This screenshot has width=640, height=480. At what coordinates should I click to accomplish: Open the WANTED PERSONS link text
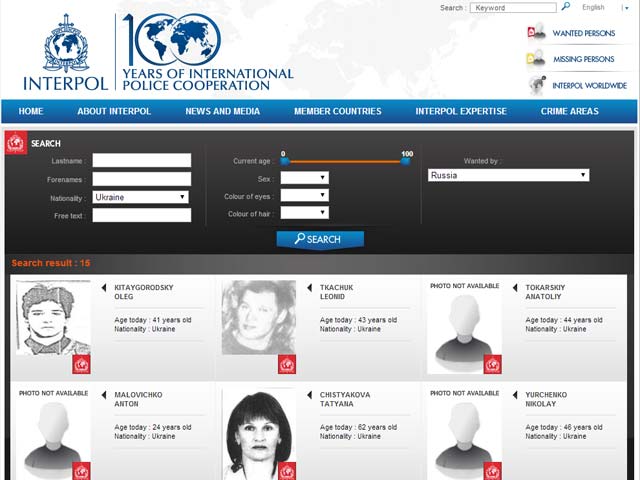[x=584, y=33]
